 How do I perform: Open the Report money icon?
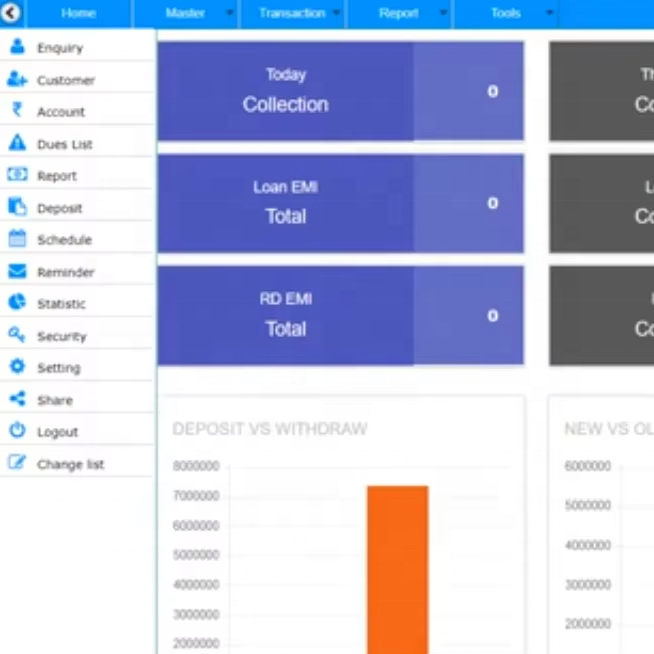coord(17,174)
